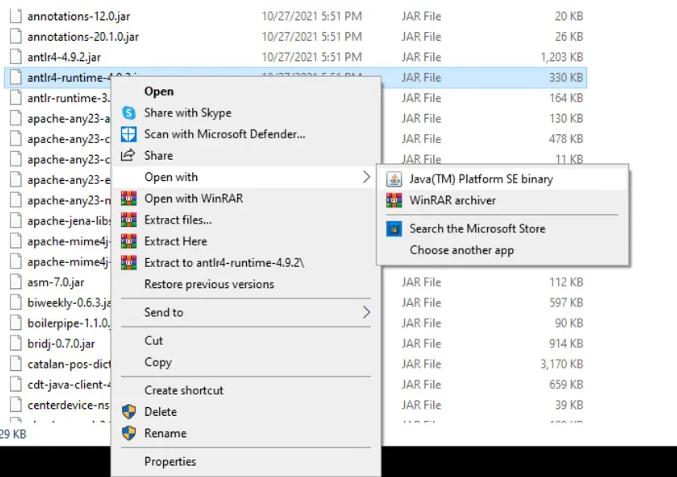Select the Share menu entry
The height and width of the screenshot is (477, 677).
point(246,155)
